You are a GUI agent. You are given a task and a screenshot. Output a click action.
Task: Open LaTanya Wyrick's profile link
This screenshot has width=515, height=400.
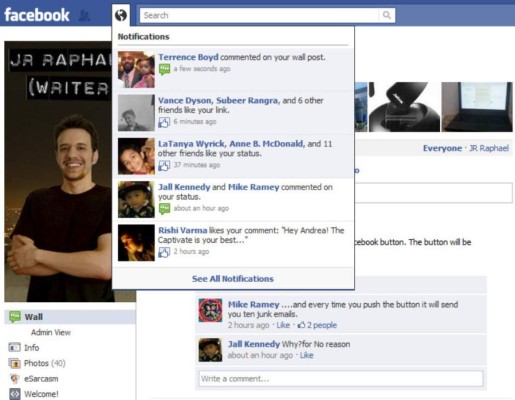click(x=192, y=144)
